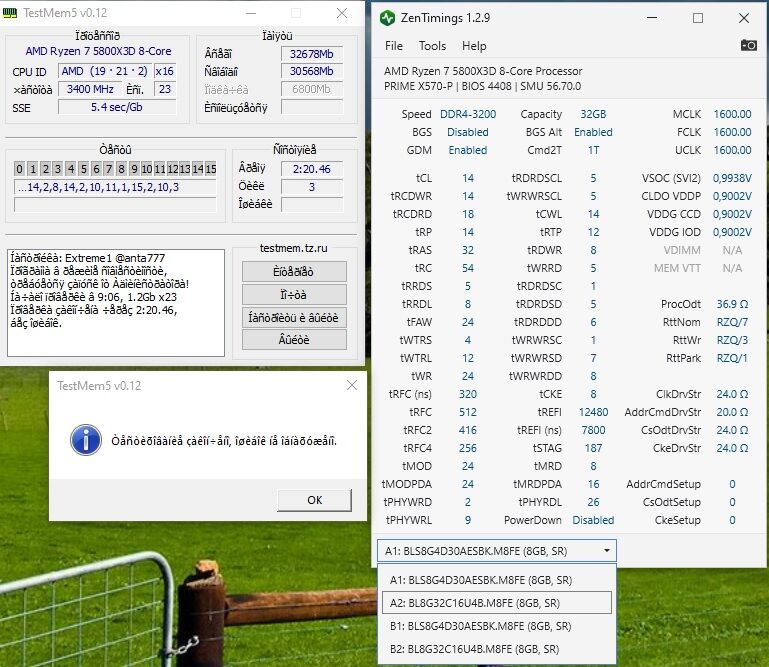Click the second TestMem5 button under testmem.tz.ru
The height and width of the screenshot is (667, 769).
pos(294,295)
